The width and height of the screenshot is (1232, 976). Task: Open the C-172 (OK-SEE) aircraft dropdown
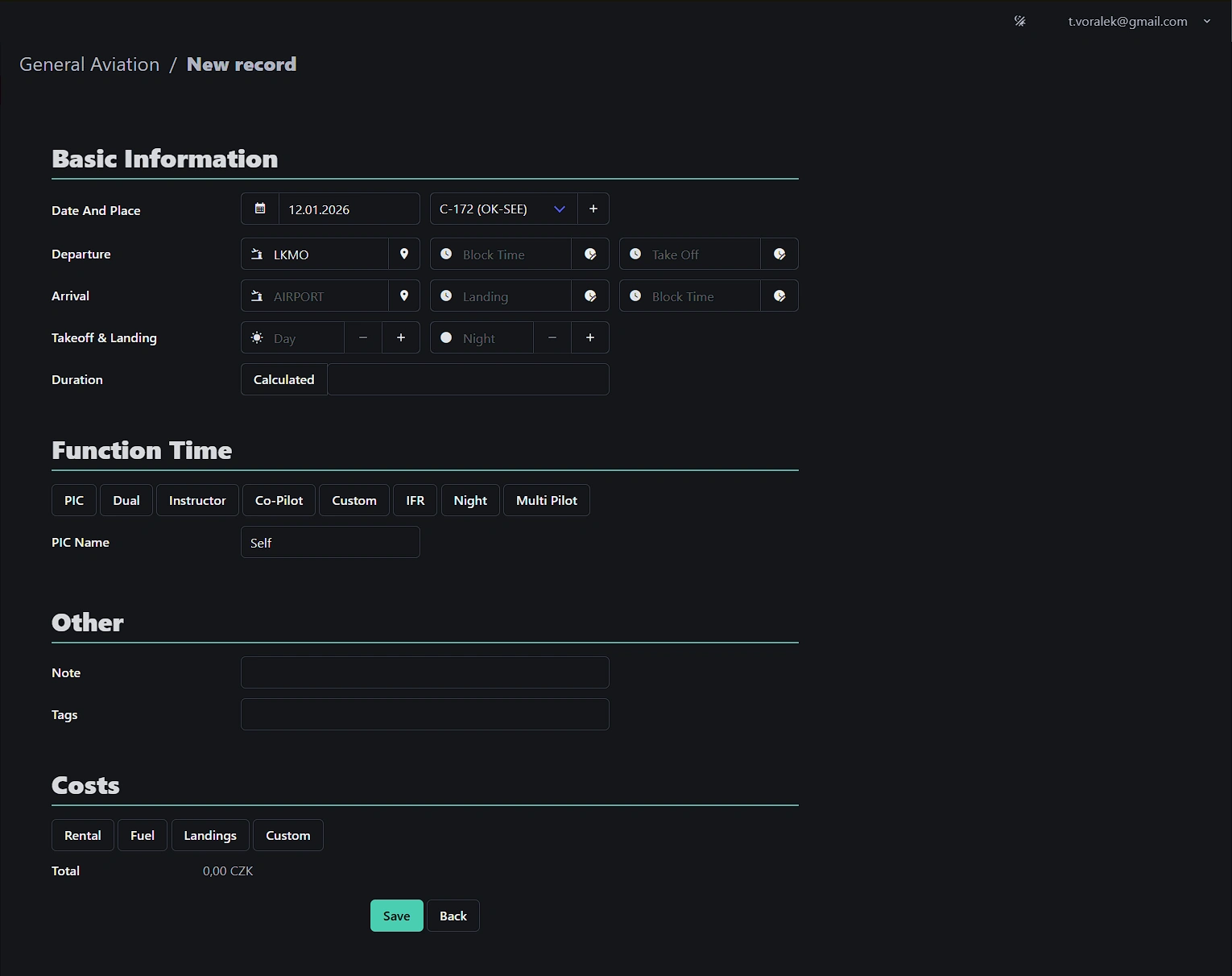[x=503, y=209]
